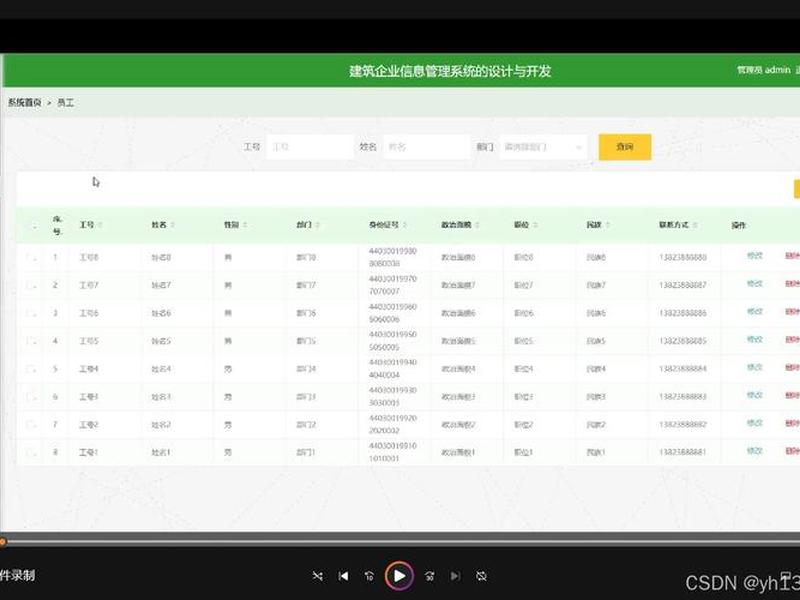The width and height of the screenshot is (800, 600).
Task: Click 修改 edit link for 工号4 row
Action: (755, 367)
